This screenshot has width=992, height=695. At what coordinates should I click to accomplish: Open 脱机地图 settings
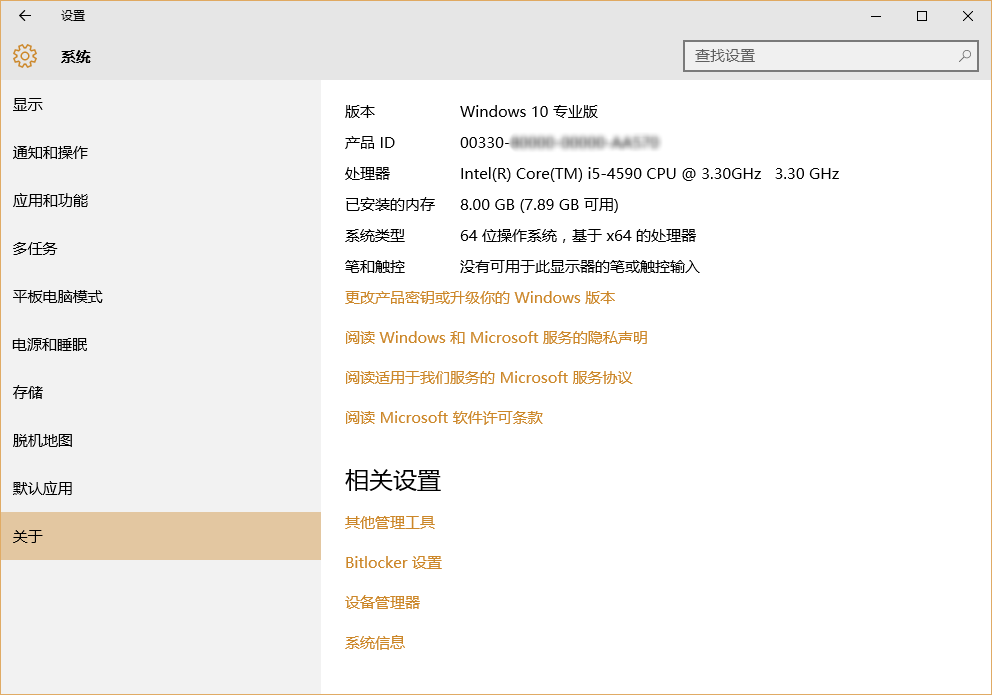43,441
